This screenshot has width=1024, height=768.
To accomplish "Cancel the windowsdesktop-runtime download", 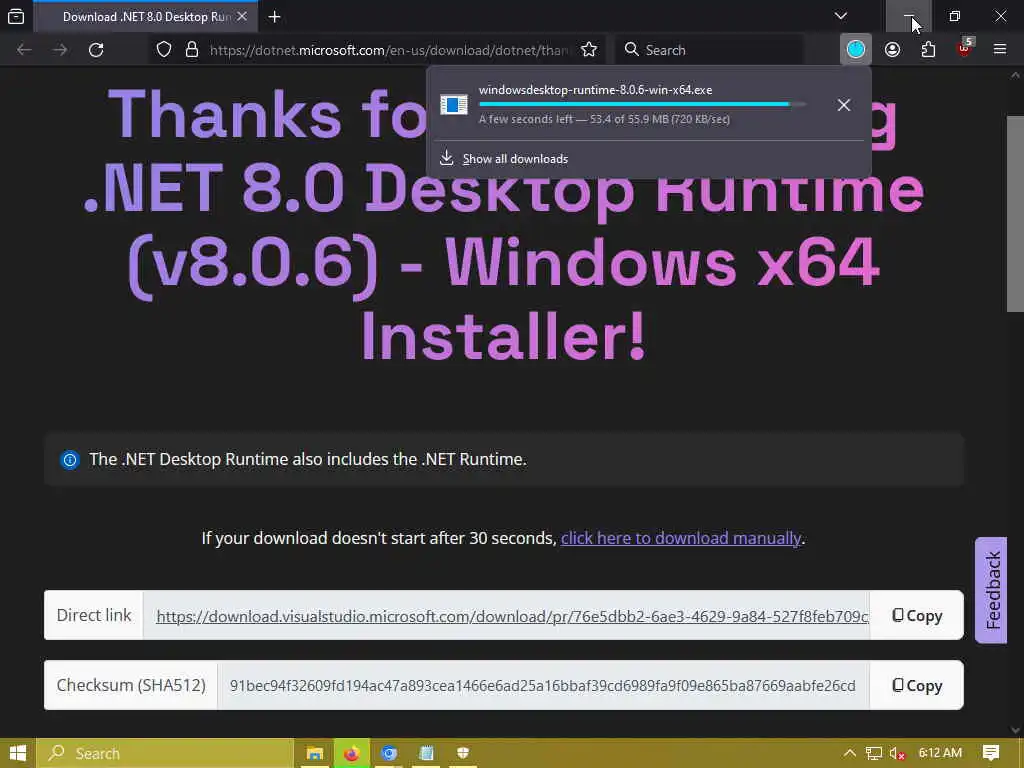I will 844,104.
